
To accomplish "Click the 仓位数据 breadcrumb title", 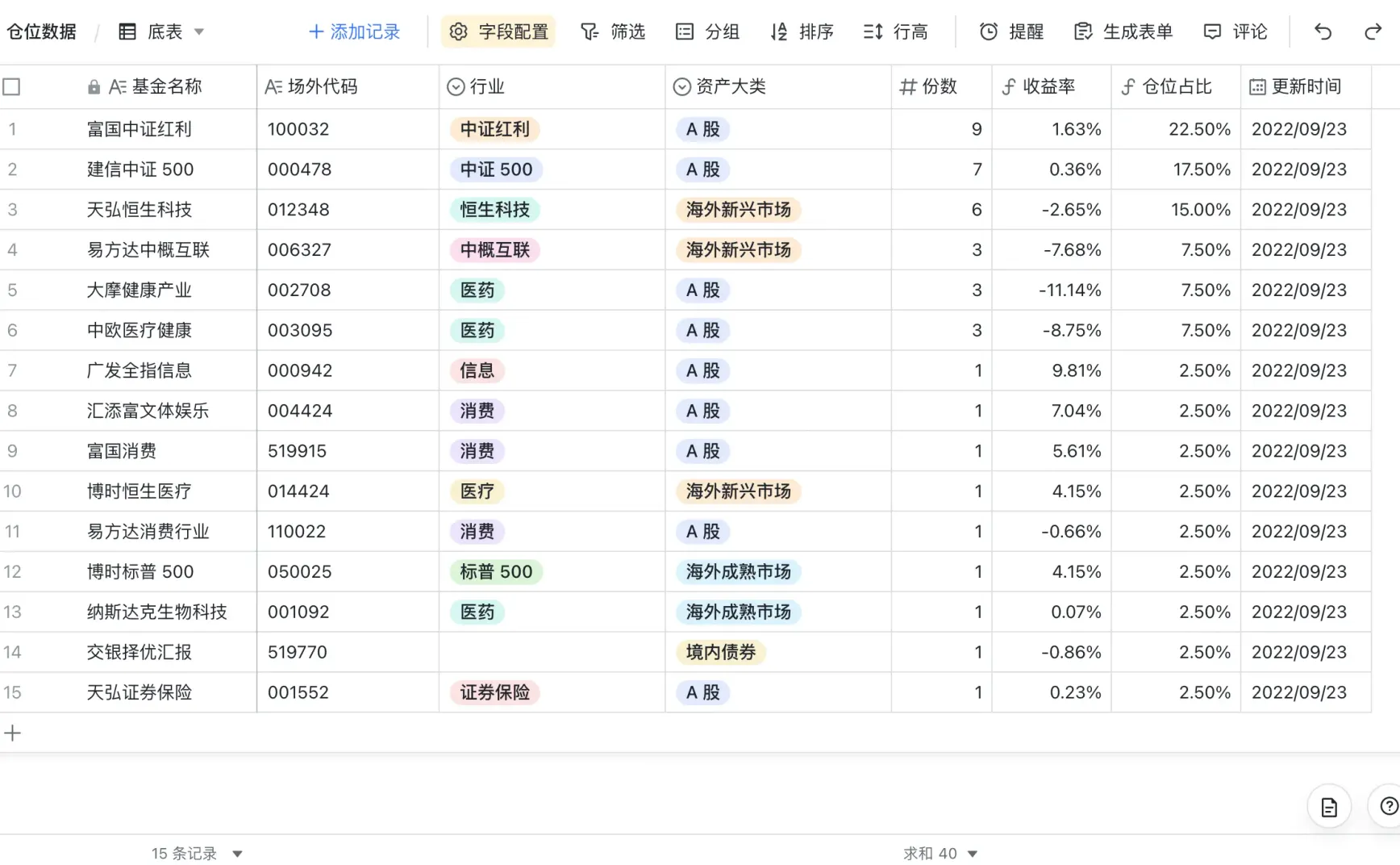I will coord(42,31).
